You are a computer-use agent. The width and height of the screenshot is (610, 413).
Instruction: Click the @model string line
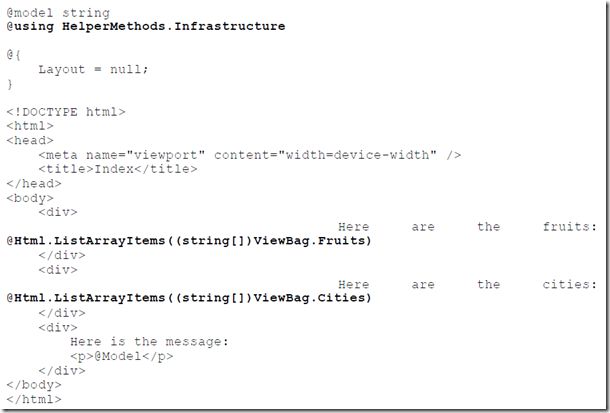click(58, 13)
